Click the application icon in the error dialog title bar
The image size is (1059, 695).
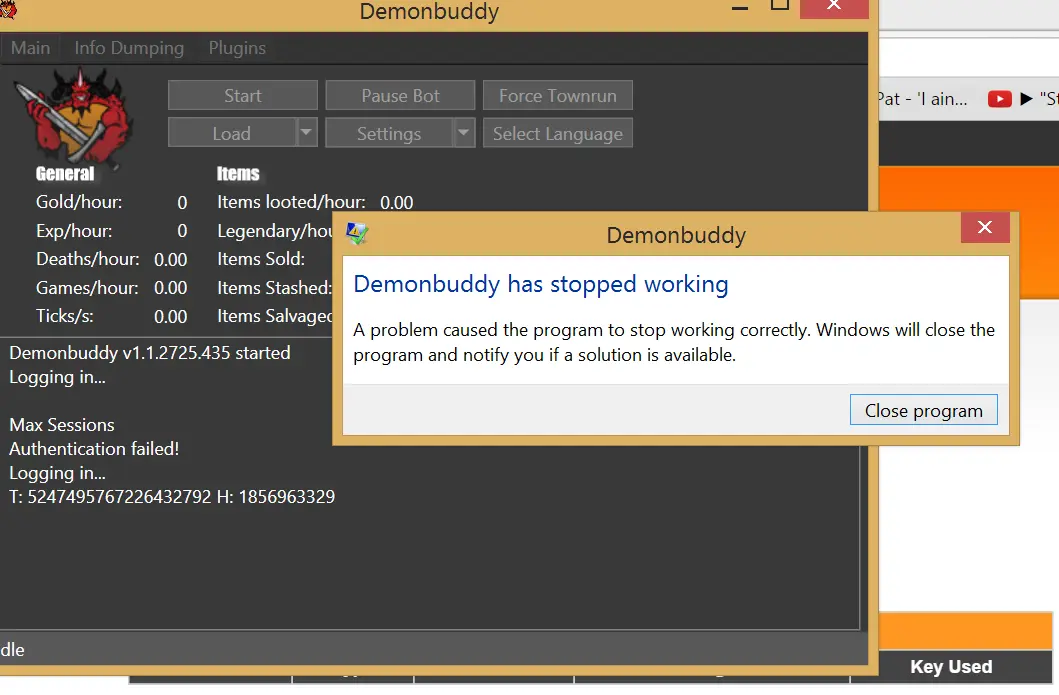coord(357,235)
